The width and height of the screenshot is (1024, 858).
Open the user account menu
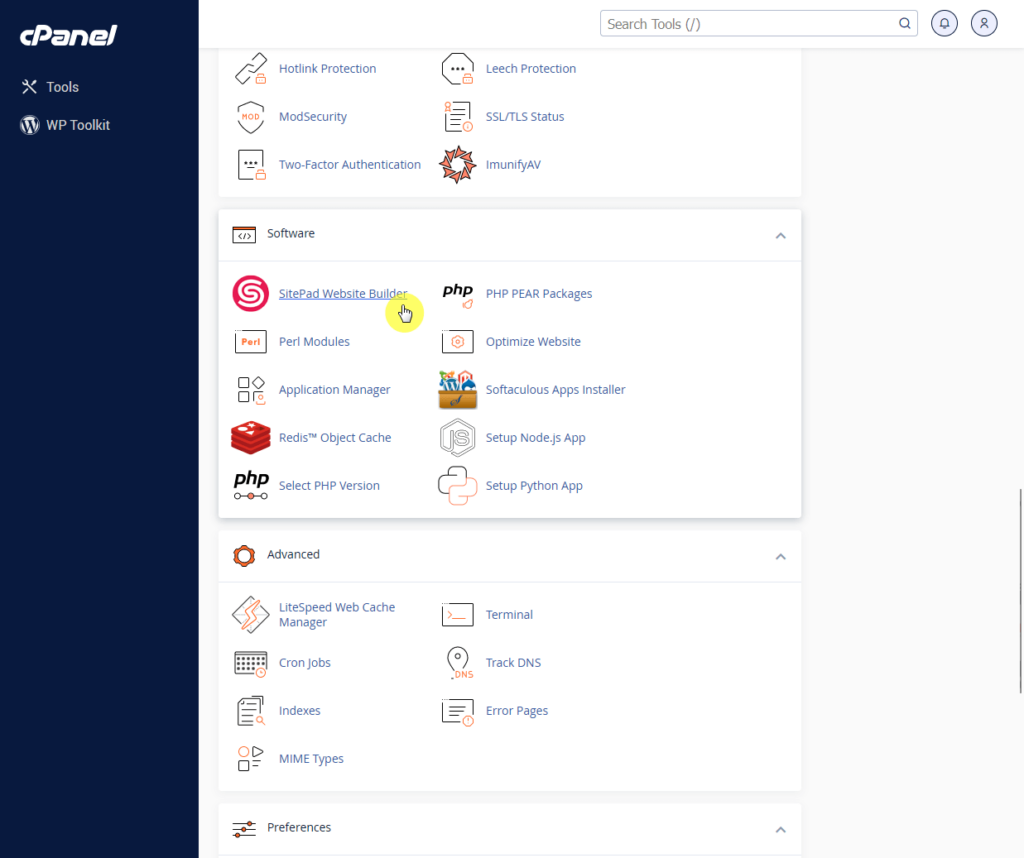[984, 22]
